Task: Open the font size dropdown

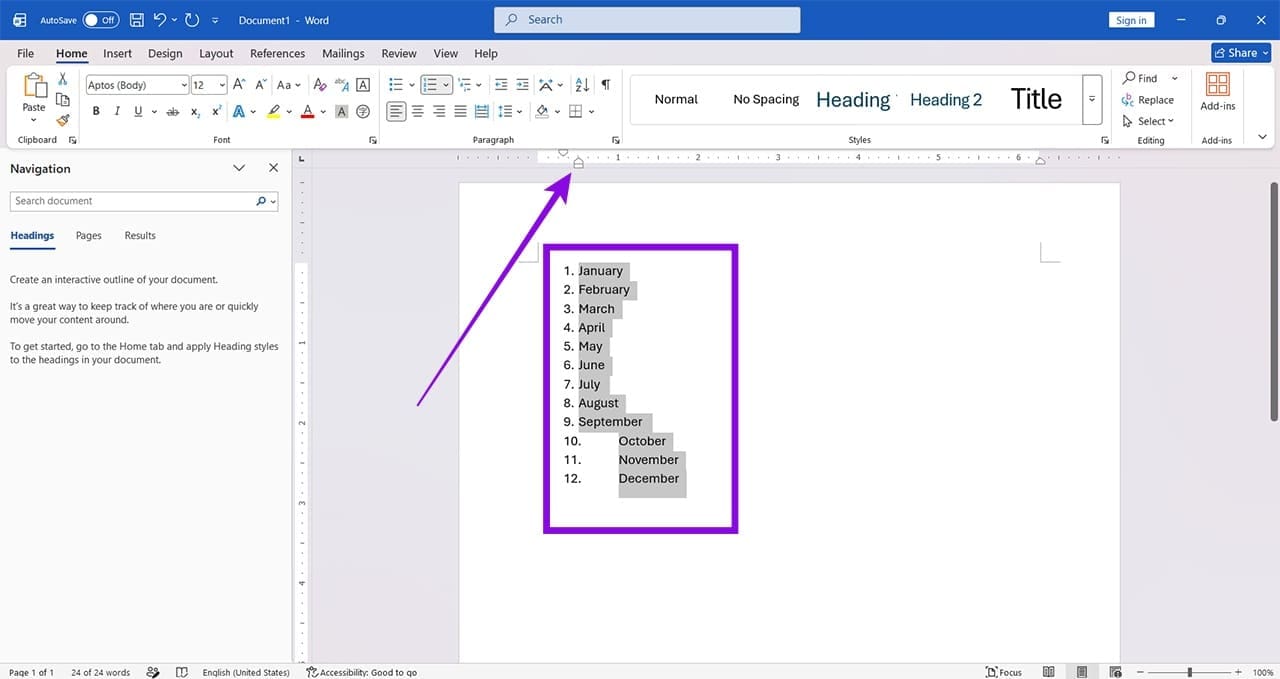Action: click(222, 85)
